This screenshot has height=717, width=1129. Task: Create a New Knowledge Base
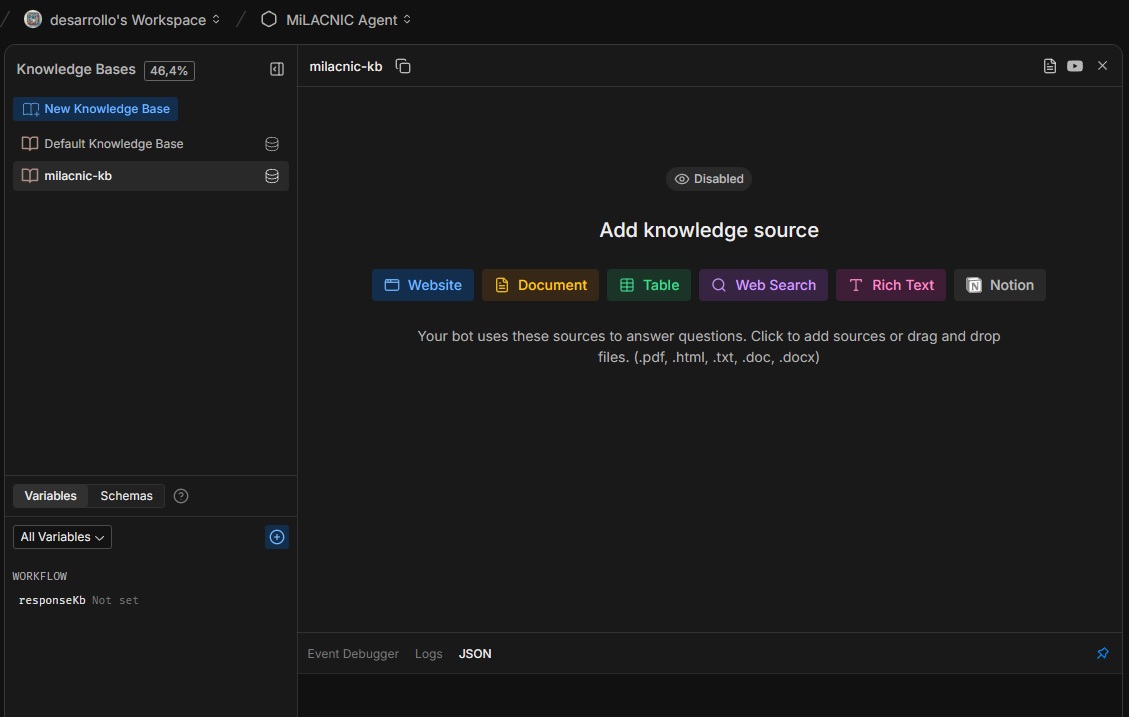pyautogui.click(x=96, y=109)
